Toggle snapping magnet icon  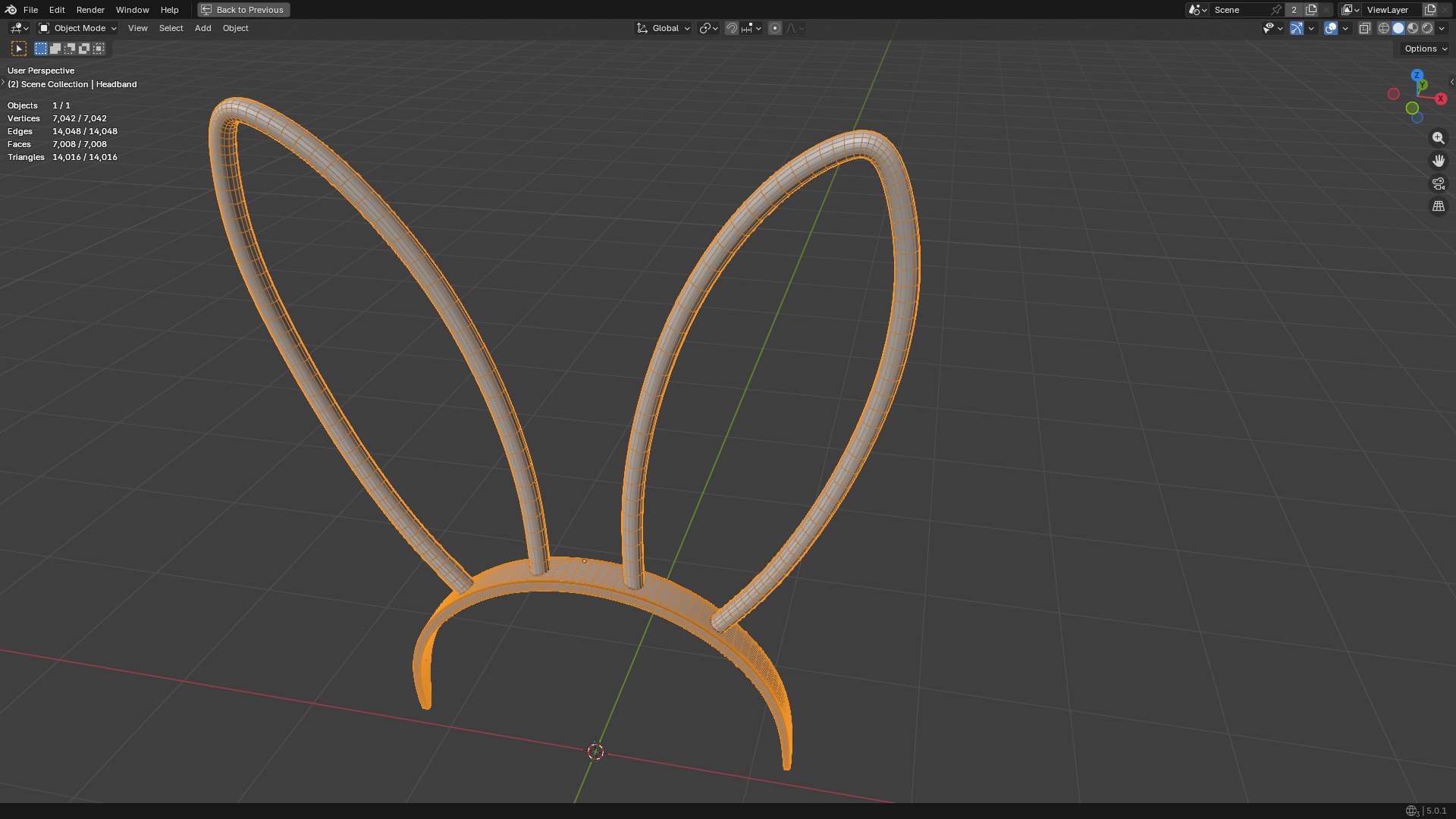[732, 28]
